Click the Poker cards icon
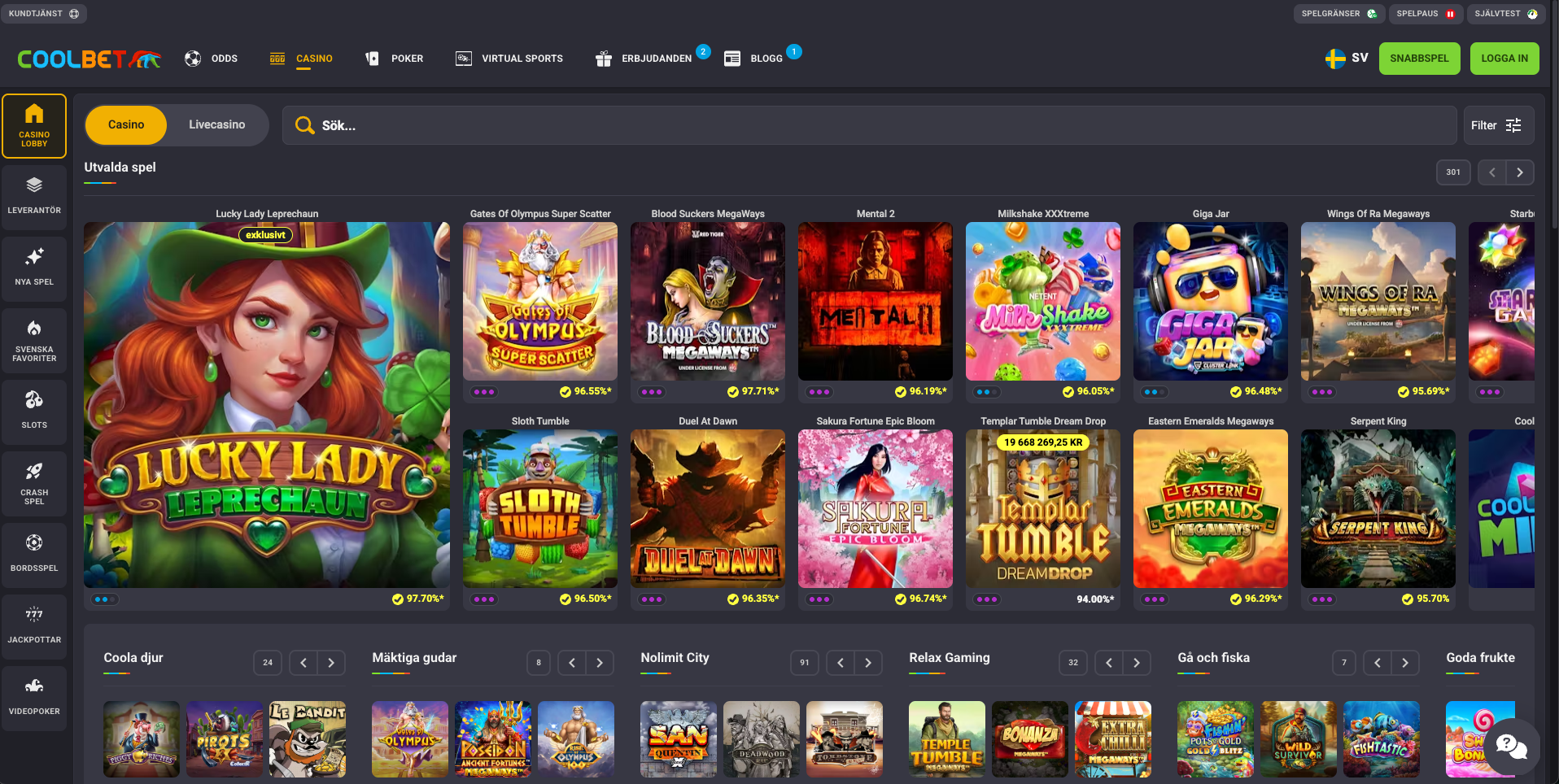Image resolution: width=1559 pixels, height=784 pixels. coord(372,59)
